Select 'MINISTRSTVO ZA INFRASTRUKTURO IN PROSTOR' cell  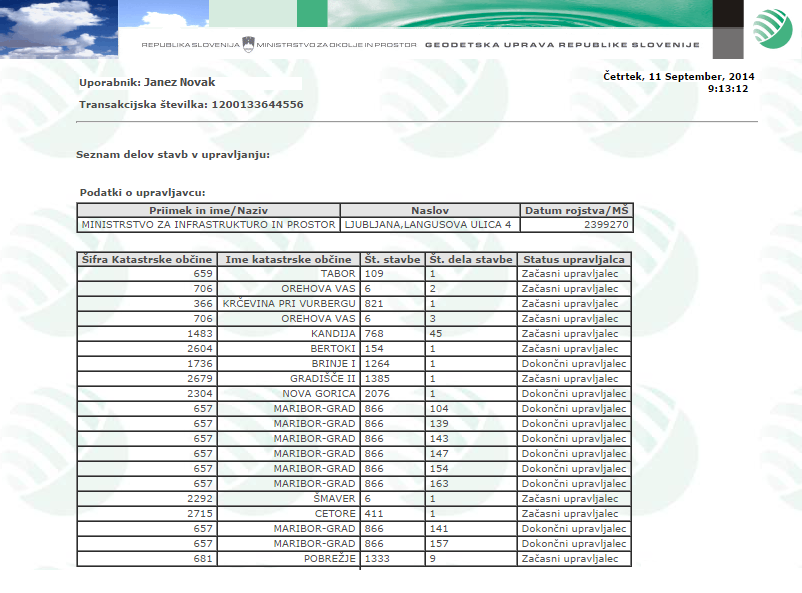[209, 225]
